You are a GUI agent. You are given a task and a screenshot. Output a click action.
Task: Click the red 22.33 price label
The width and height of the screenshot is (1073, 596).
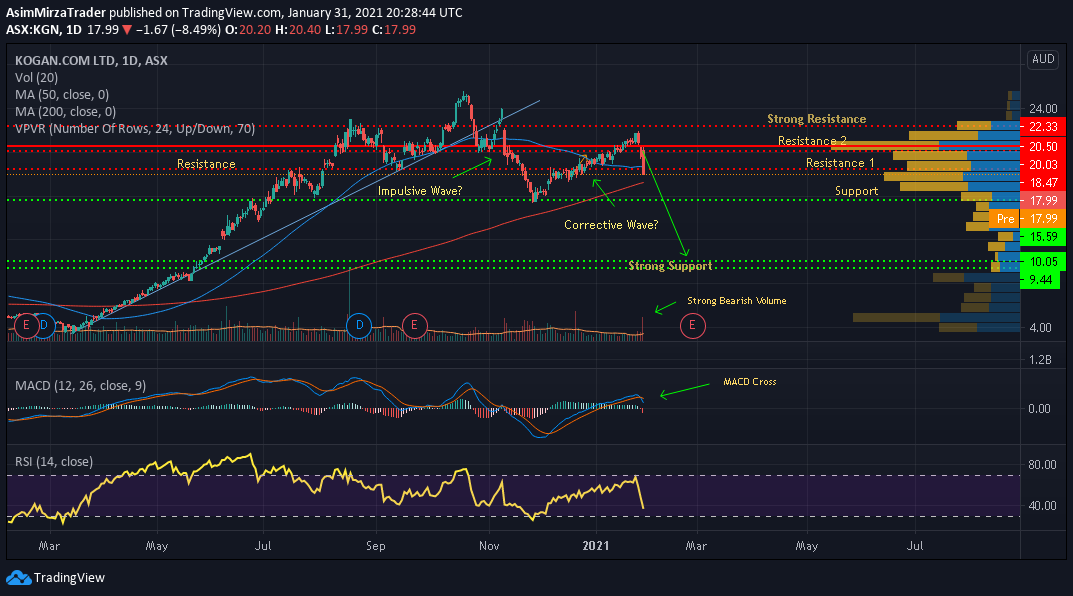[x=1043, y=127]
